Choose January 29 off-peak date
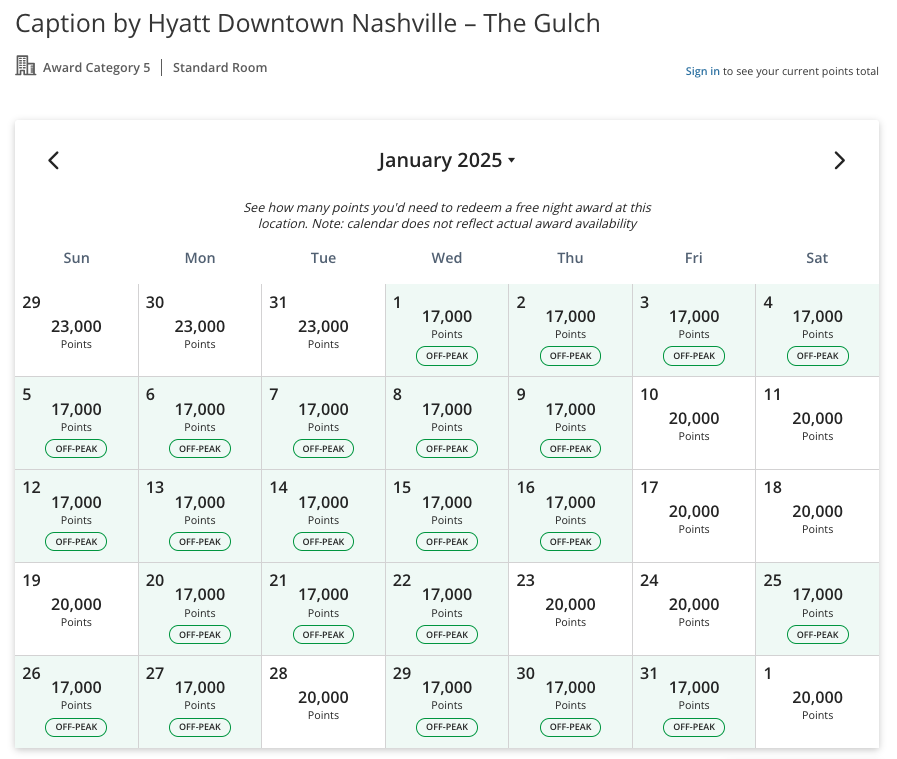The image size is (897, 759). [447, 702]
